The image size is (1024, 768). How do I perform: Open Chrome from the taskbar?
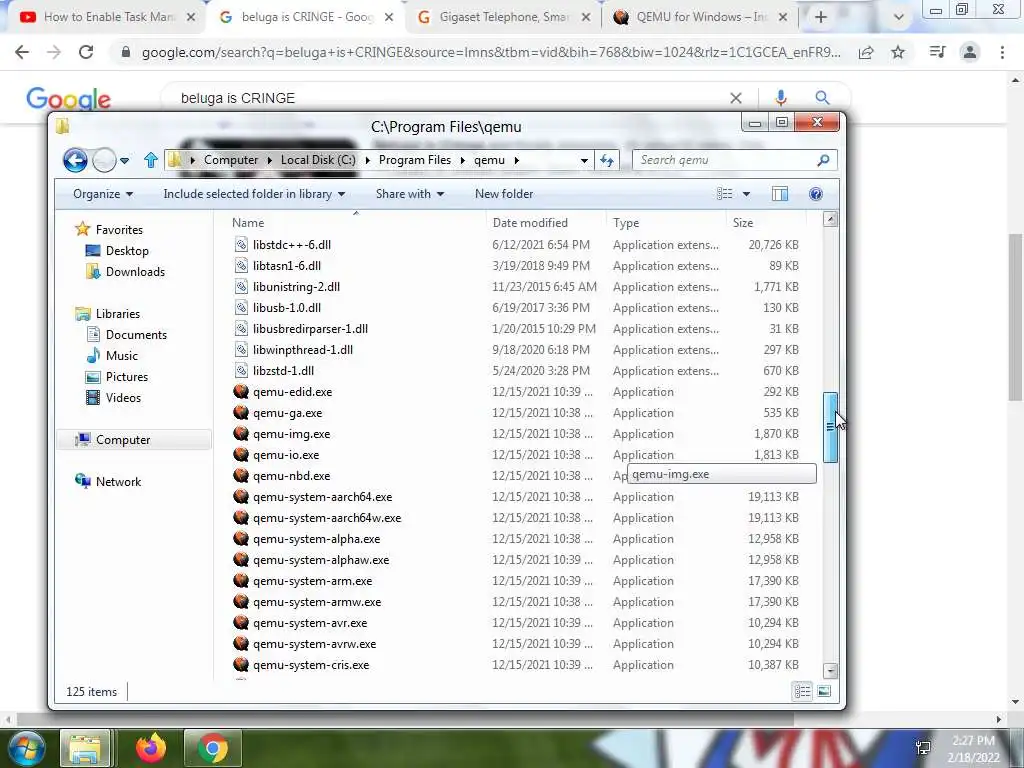click(213, 748)
